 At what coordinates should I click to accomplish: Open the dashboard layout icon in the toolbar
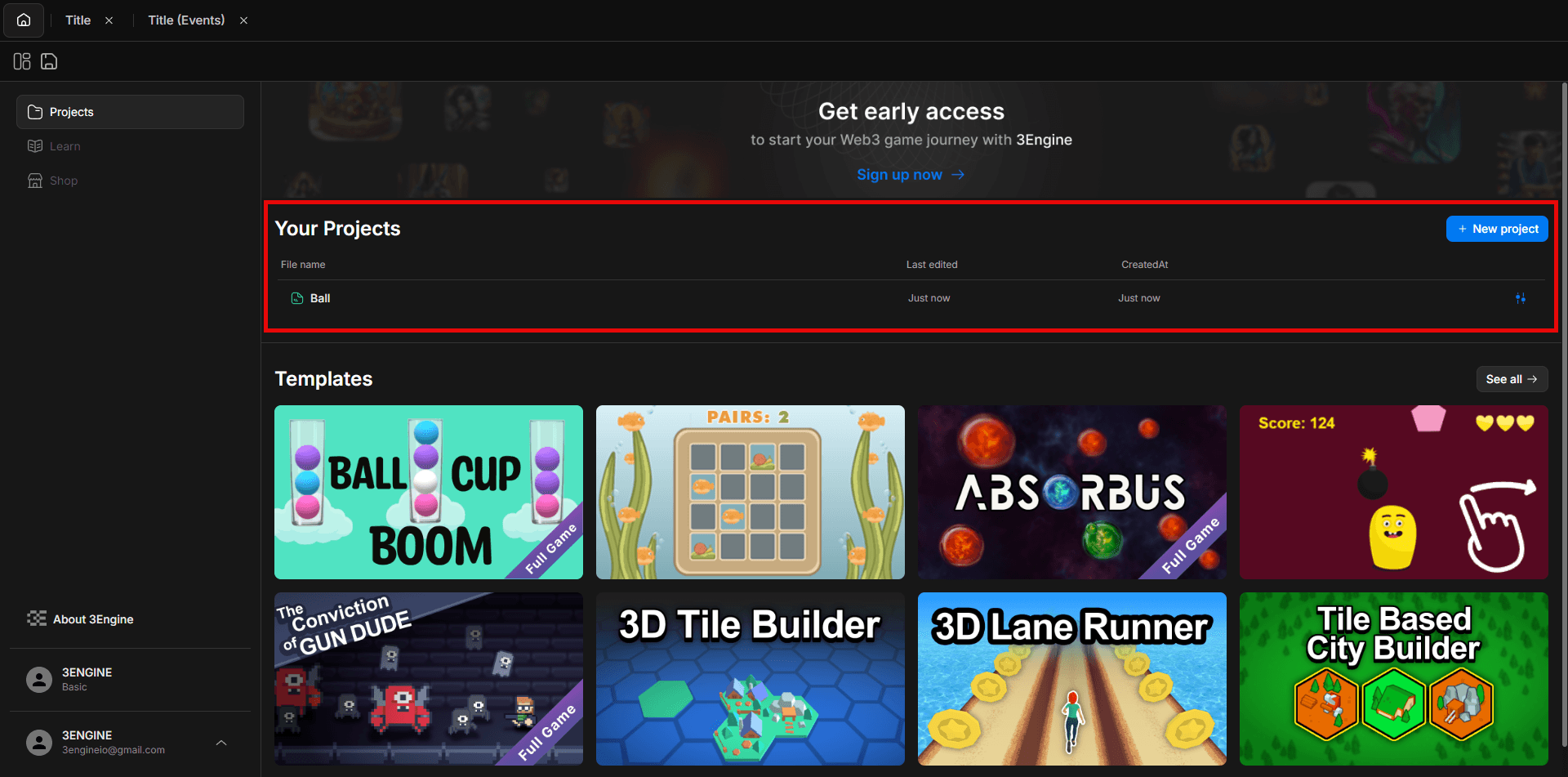[21, 61]
